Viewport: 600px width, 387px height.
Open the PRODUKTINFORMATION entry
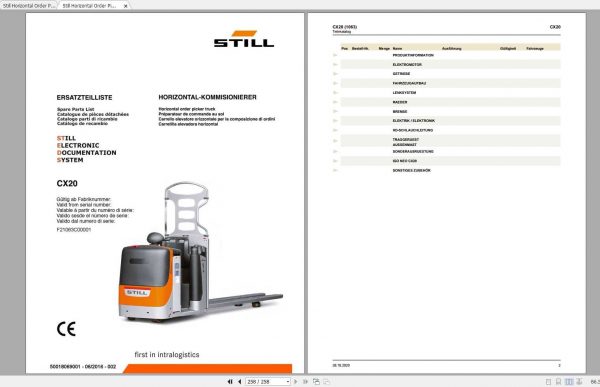pos(413,55)
